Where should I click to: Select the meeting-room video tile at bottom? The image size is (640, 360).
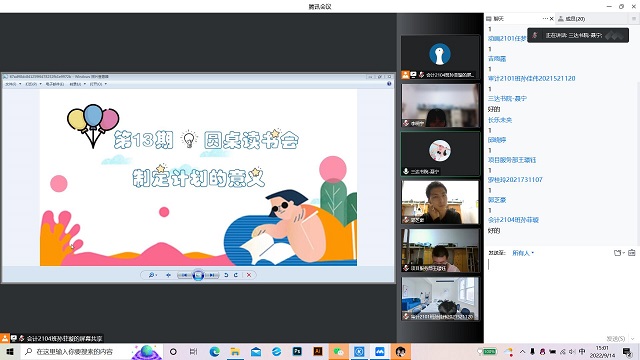tap(440, 299)
